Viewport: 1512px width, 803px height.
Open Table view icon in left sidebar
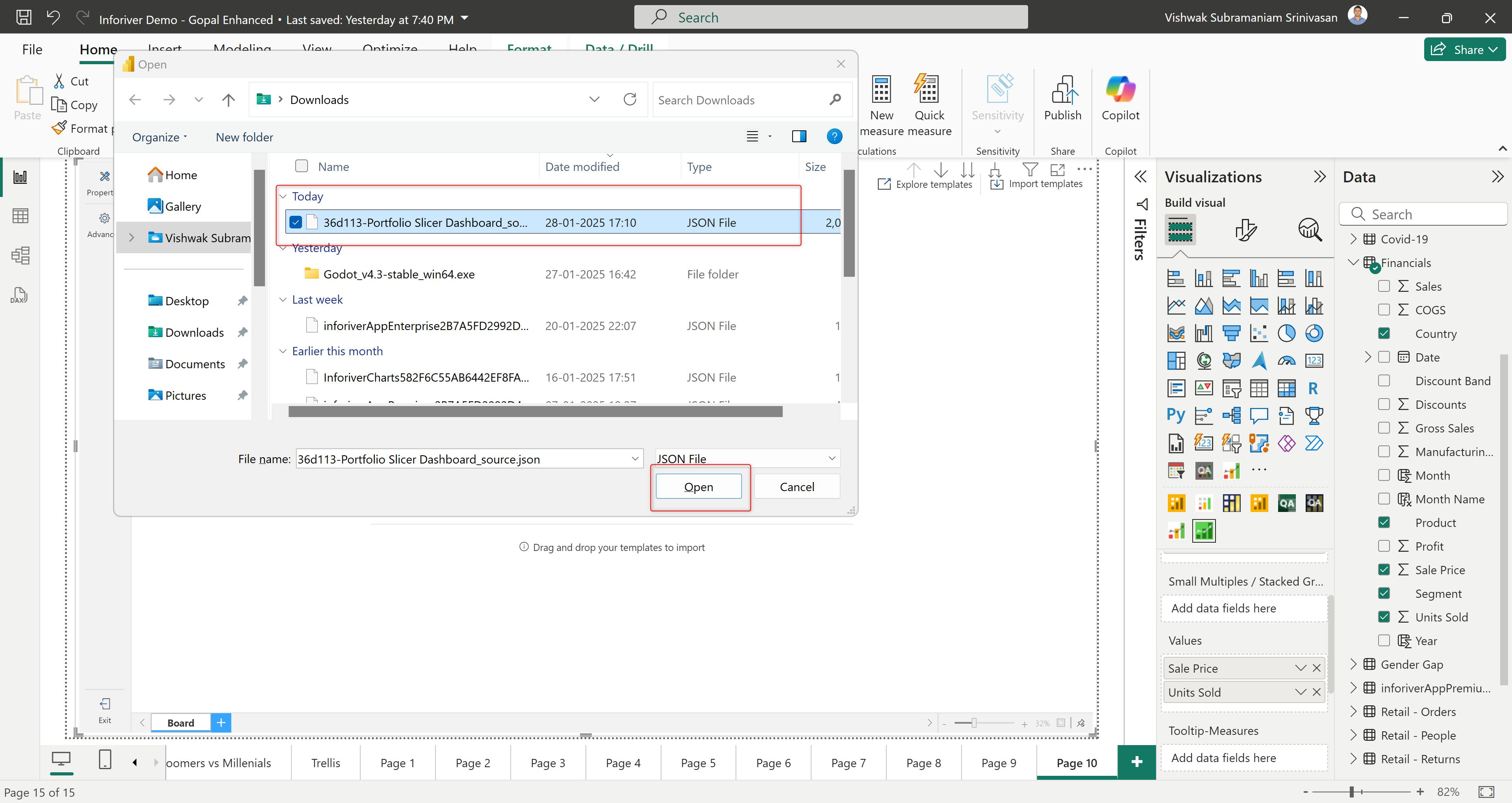click(x=20, y=216)
